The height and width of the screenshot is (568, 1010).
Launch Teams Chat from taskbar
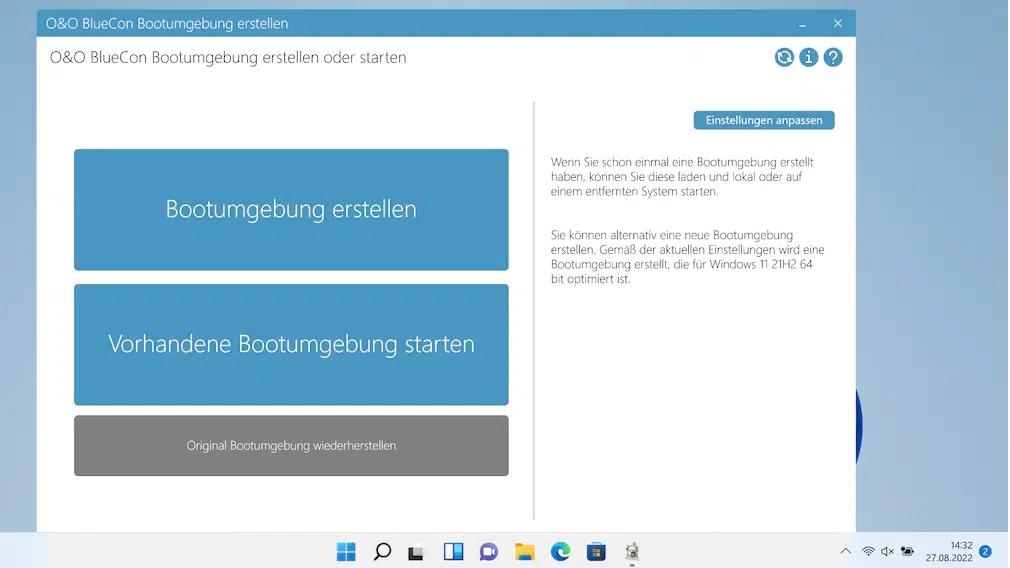coord(489,552)
